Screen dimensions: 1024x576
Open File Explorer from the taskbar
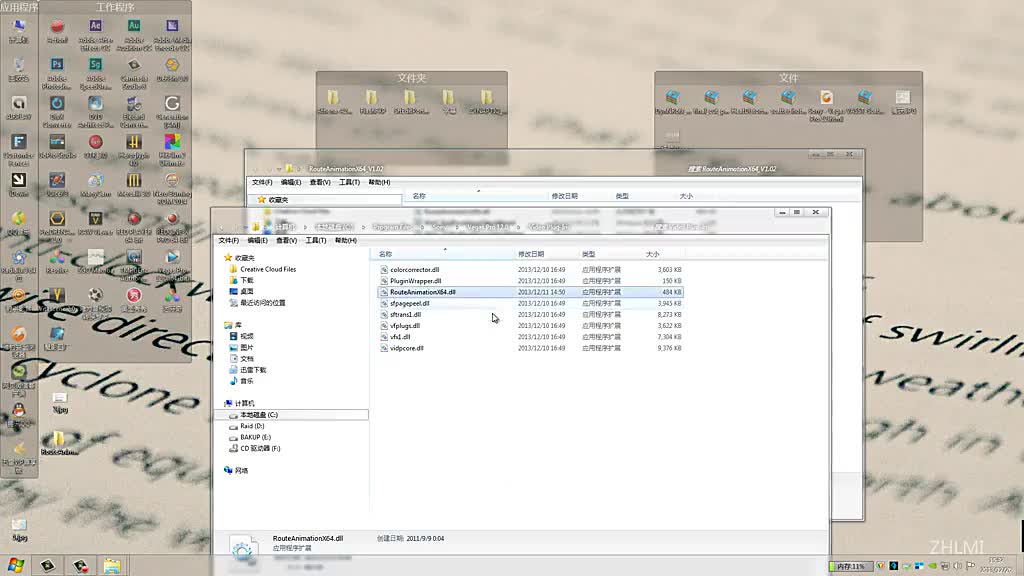coord(112,566)
